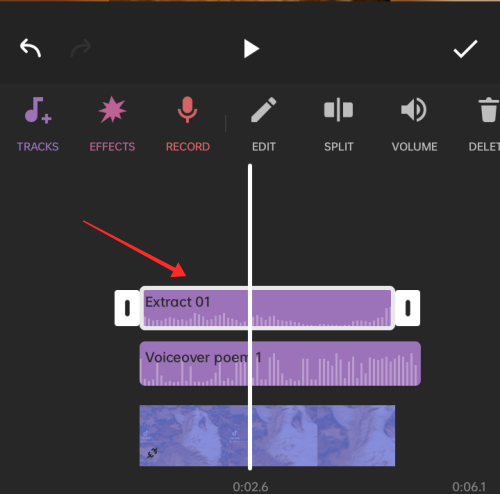500x494 pixels.
Task: Tap the 0:02.6 timestamp label
Action: point(250,487)
